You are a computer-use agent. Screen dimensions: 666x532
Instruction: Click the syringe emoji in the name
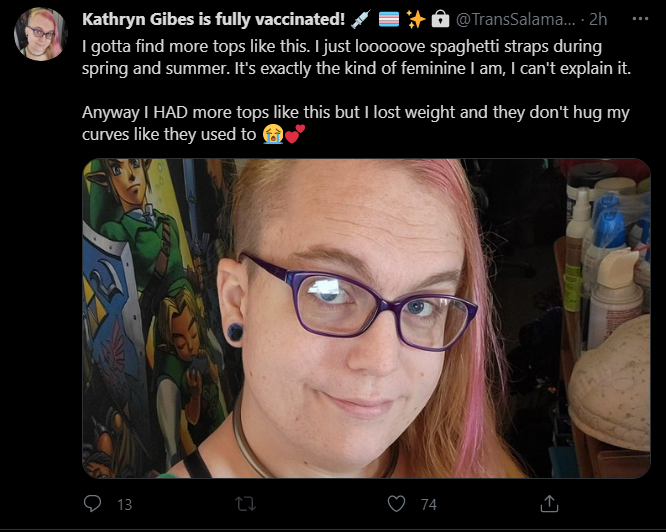(361, 20)
